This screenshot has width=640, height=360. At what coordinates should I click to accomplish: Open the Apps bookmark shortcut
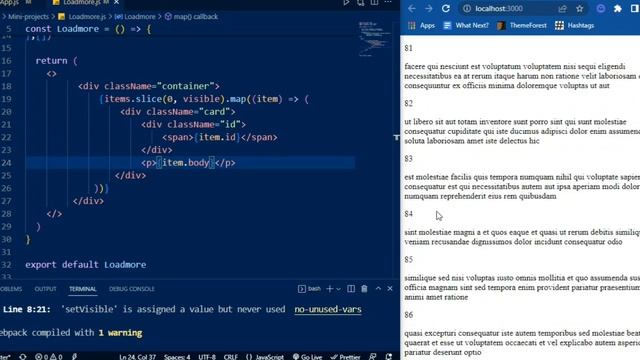422,25
